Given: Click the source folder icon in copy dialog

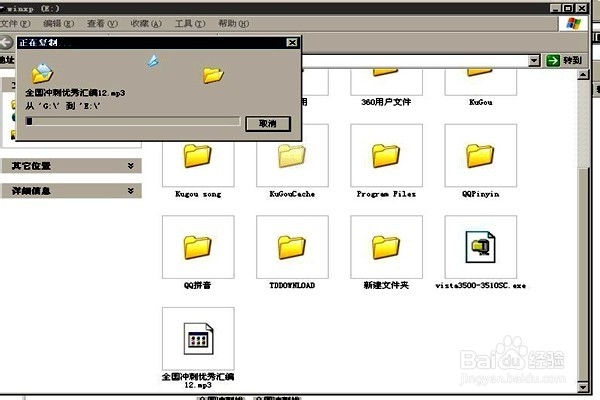Looking at the screenshot, I should (42, 73).
